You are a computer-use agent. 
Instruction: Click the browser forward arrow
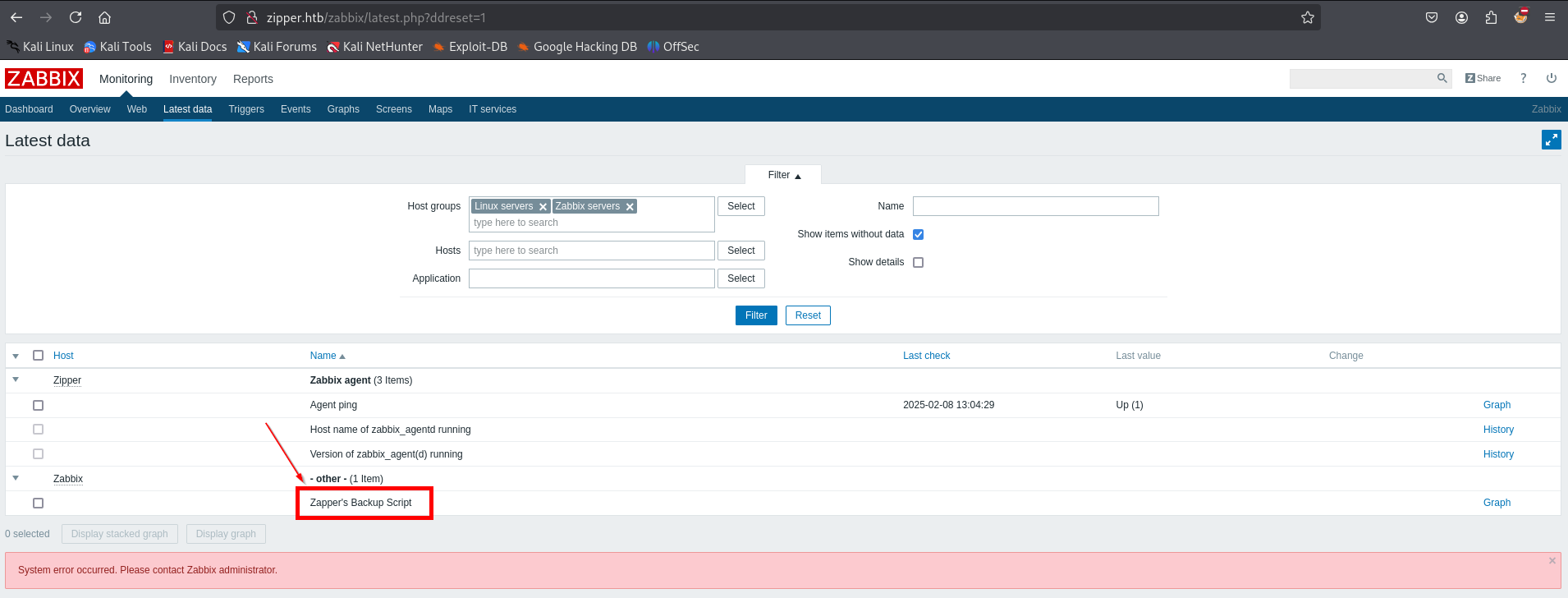(x=46, y=17)
